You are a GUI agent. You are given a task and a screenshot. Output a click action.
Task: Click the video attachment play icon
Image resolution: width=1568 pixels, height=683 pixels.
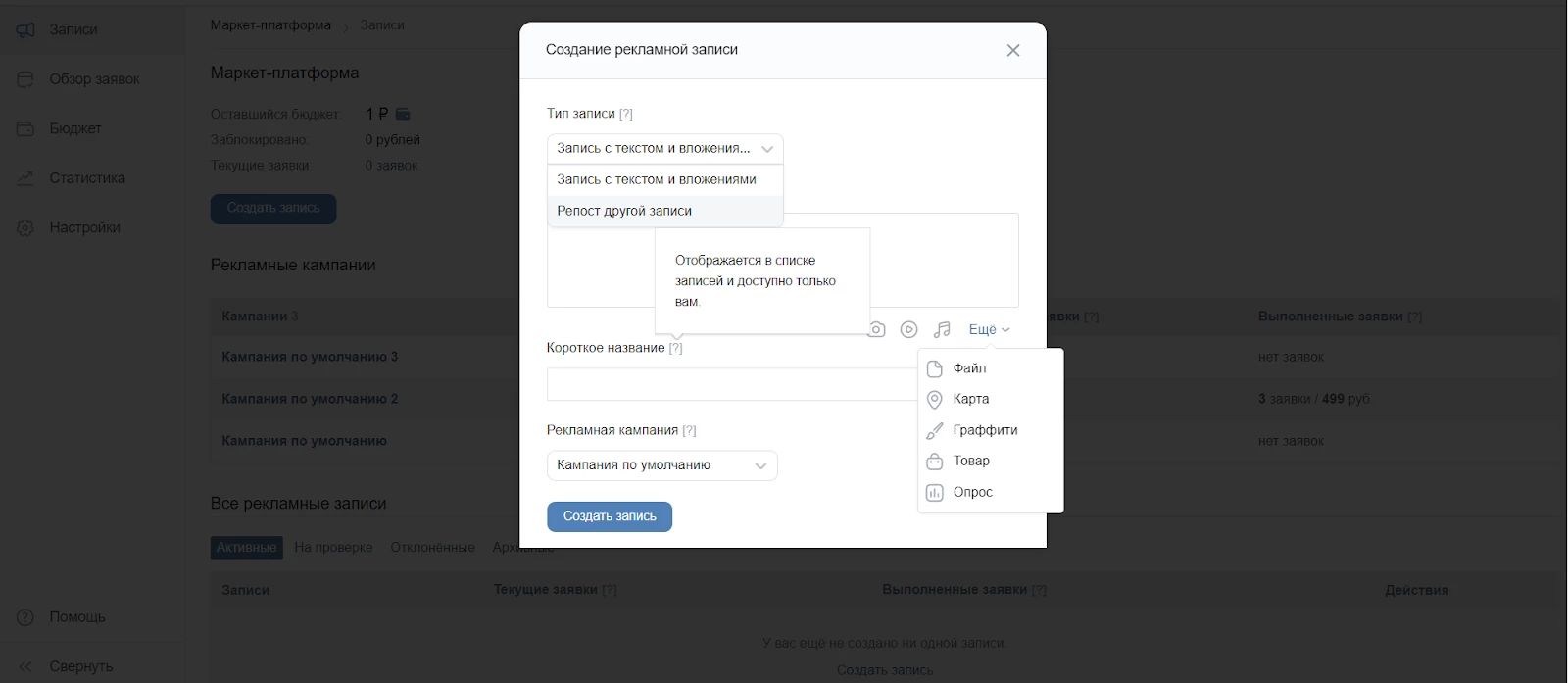point(909,330)
